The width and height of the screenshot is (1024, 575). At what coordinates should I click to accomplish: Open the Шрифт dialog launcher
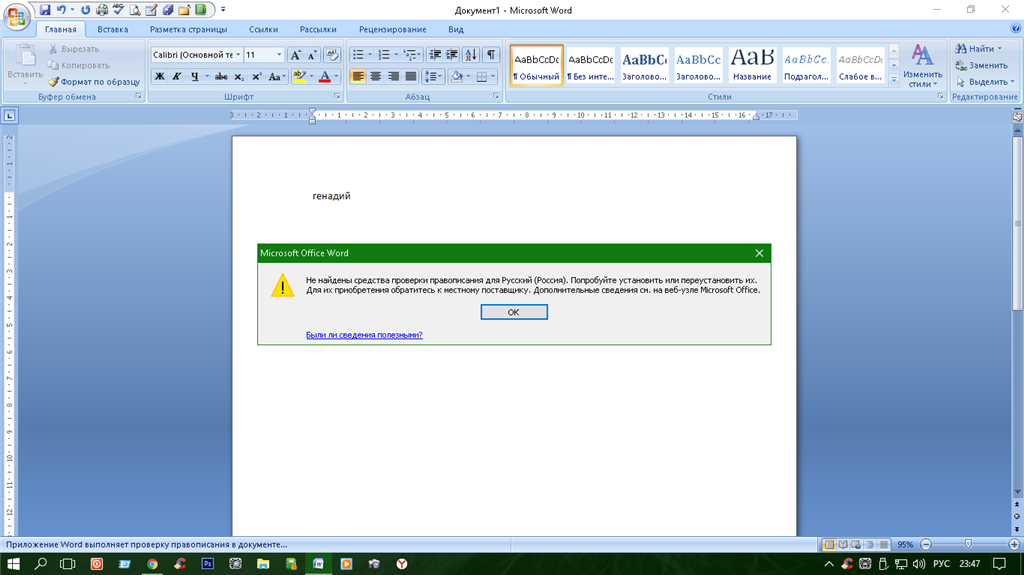[x=337, y=97]
